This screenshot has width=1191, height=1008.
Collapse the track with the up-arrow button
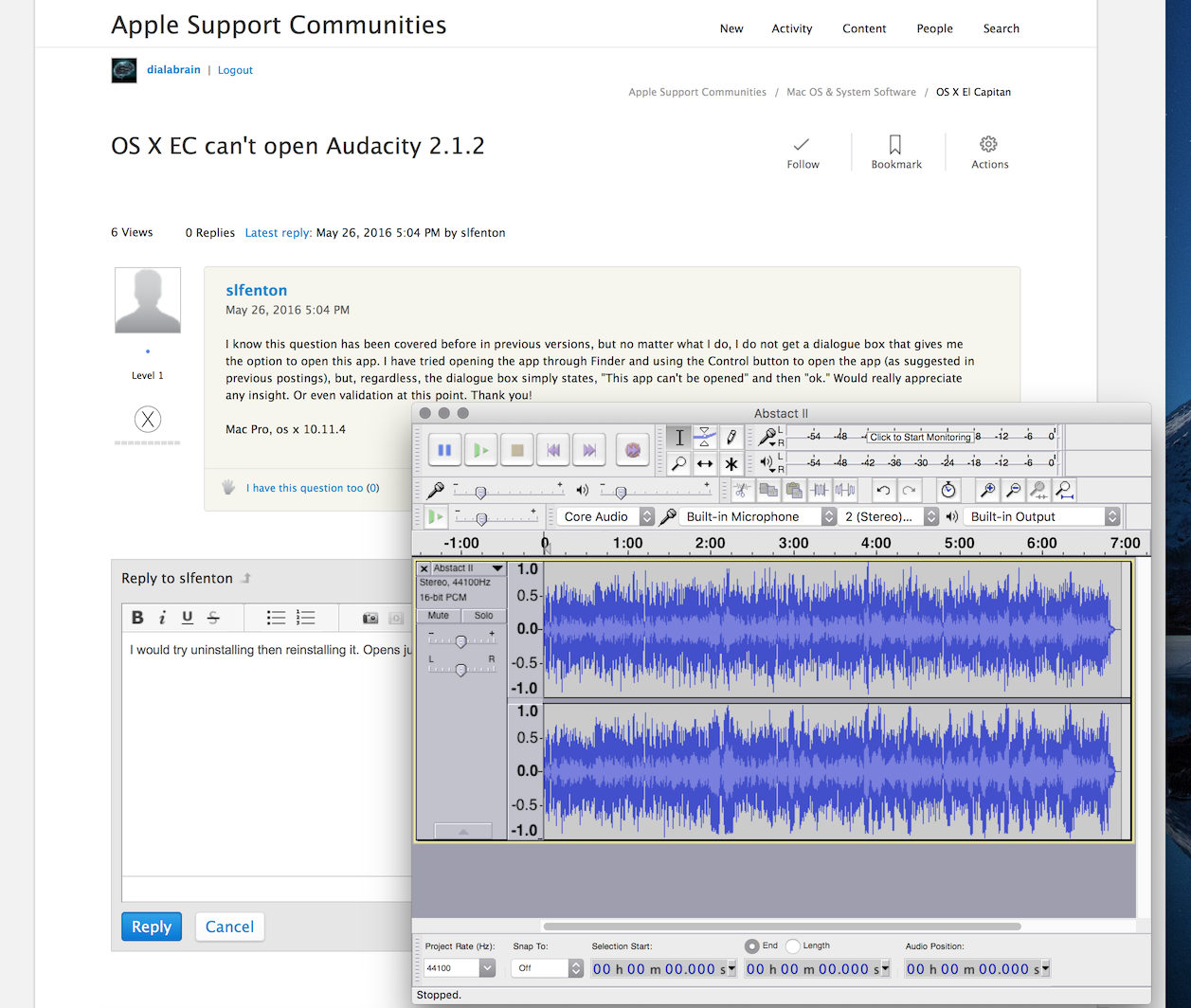(463, 831)
